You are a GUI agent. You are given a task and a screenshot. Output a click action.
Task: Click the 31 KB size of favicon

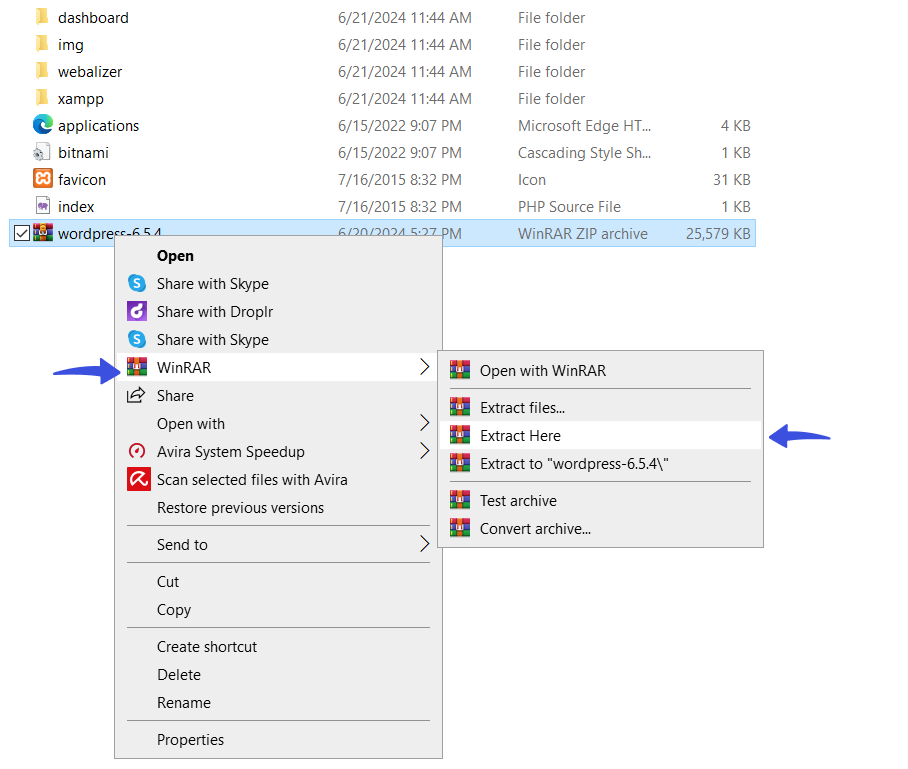[731, 180]
